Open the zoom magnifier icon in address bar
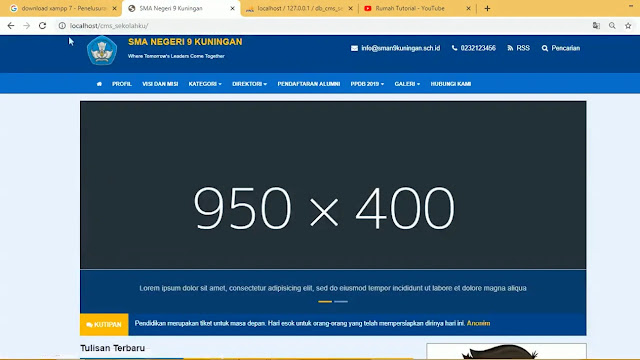This screenshot has height=360, width=640. [x=612, y=26]
